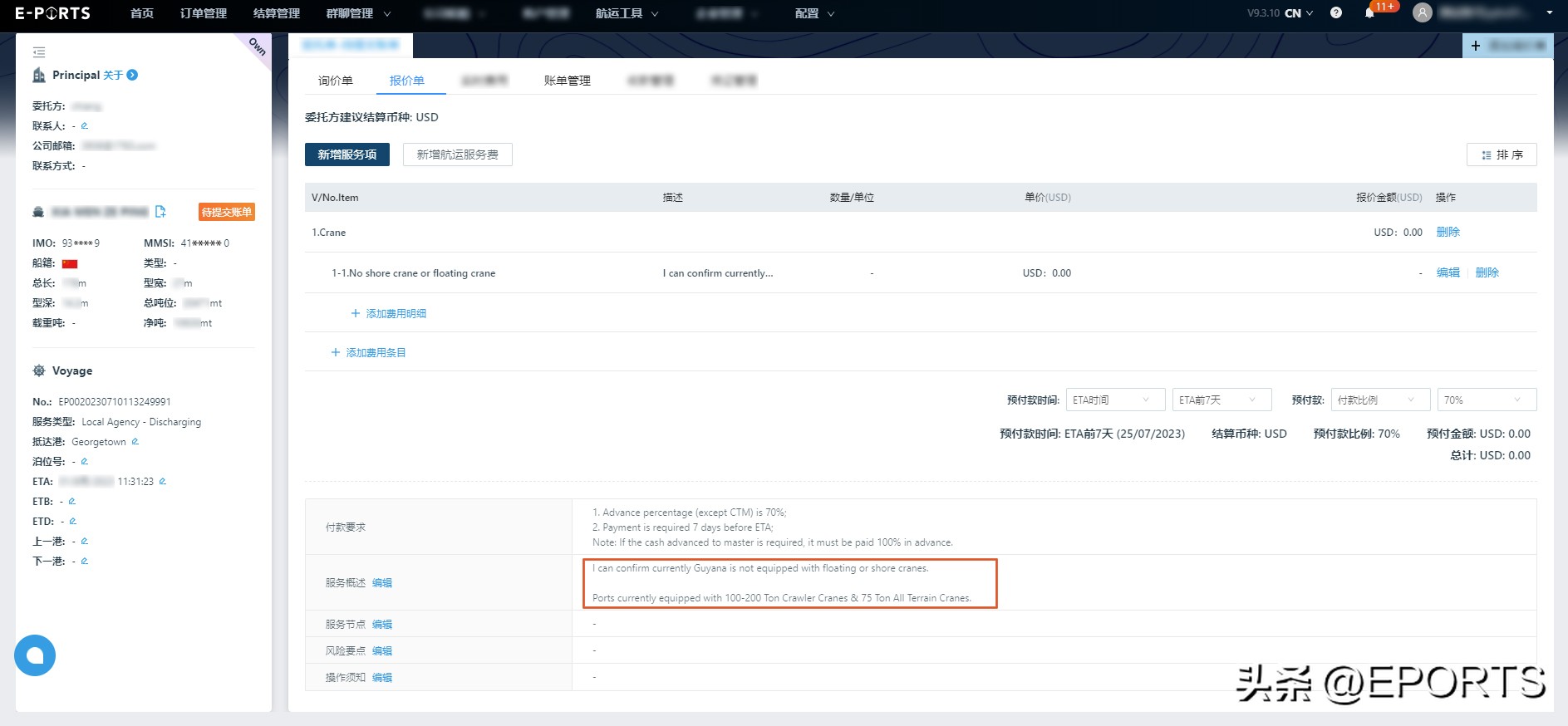Switch to the 报价单 tab

point(407,81)
